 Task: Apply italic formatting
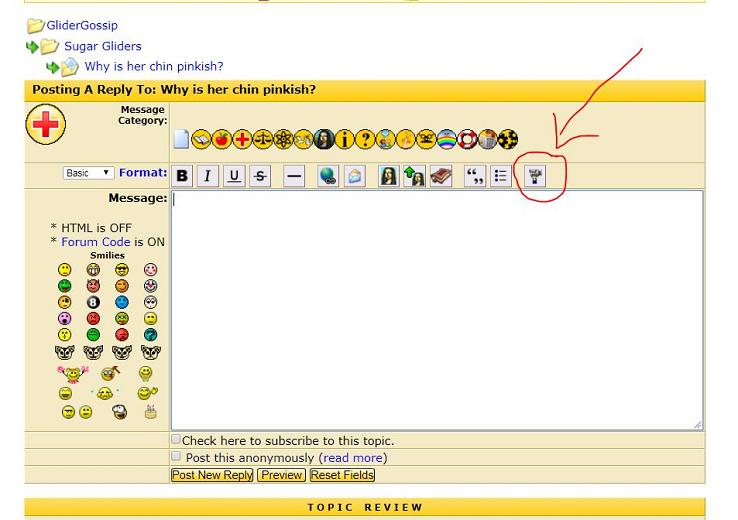(208, 176)
